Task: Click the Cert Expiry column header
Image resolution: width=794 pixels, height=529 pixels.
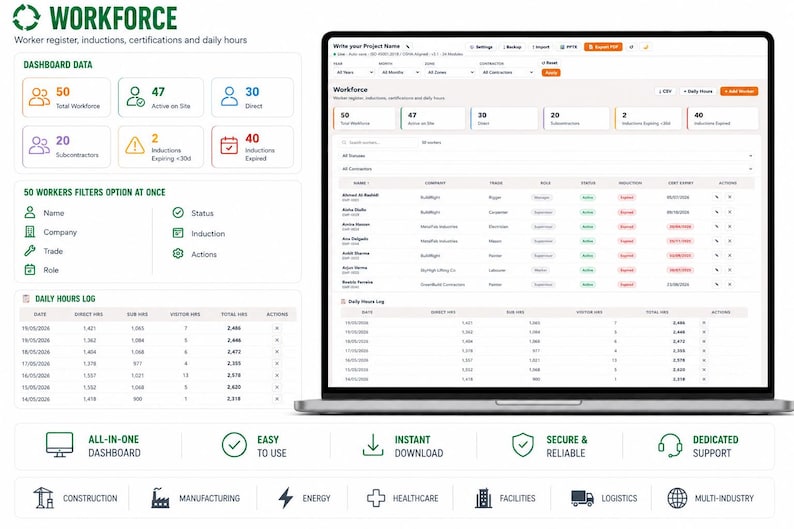Action: tap(681, 183)
